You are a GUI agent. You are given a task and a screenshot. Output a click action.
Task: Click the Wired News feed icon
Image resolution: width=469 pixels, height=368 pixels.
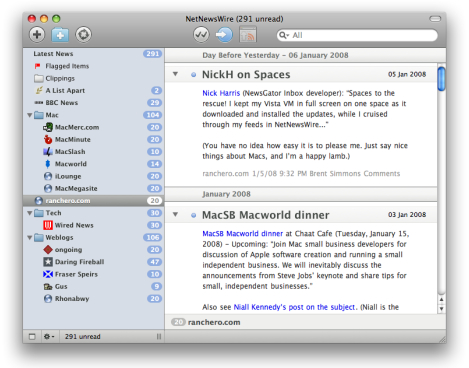[x=48, y=225]
